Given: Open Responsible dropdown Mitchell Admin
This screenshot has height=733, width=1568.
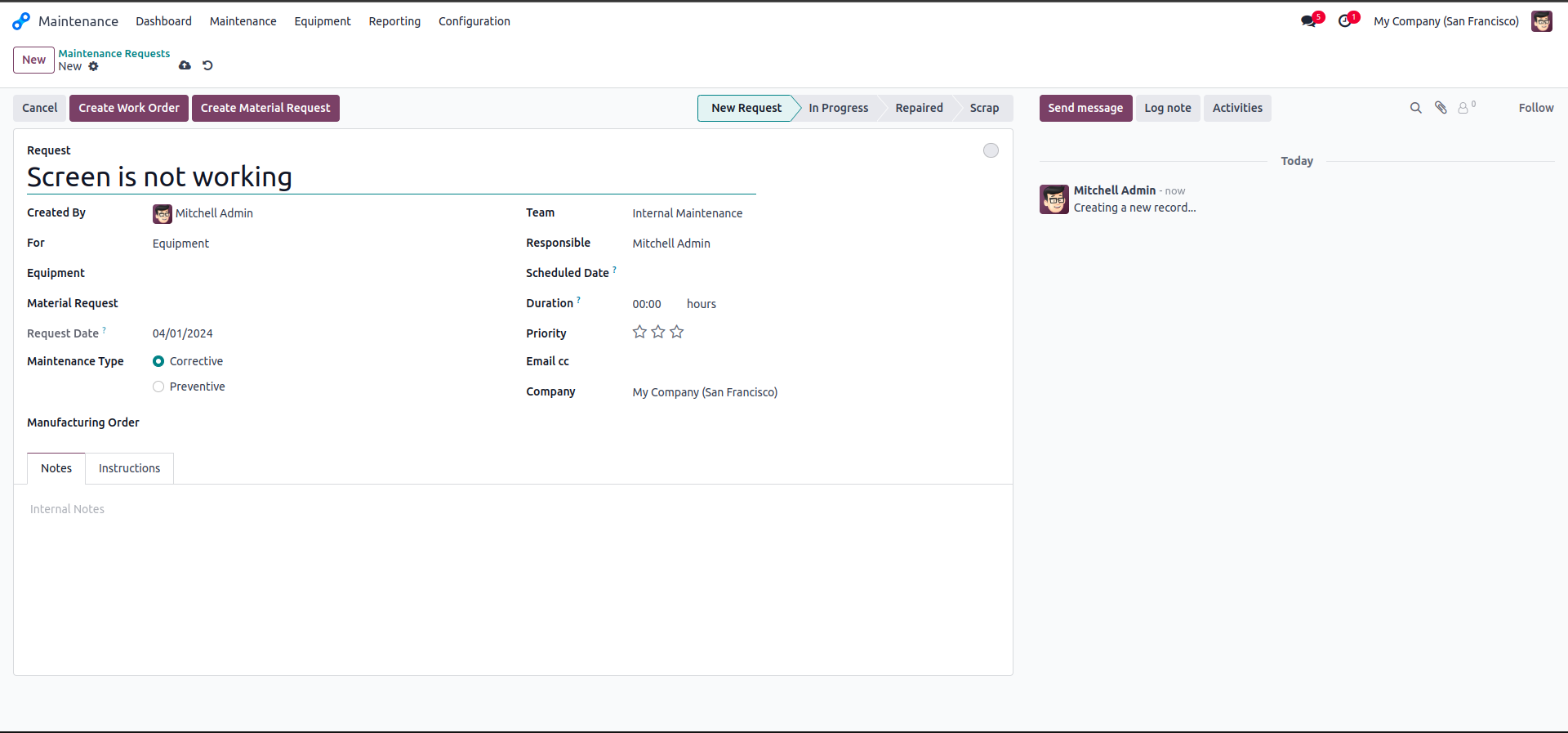Looking at the screenshot, I should [815, 244].
